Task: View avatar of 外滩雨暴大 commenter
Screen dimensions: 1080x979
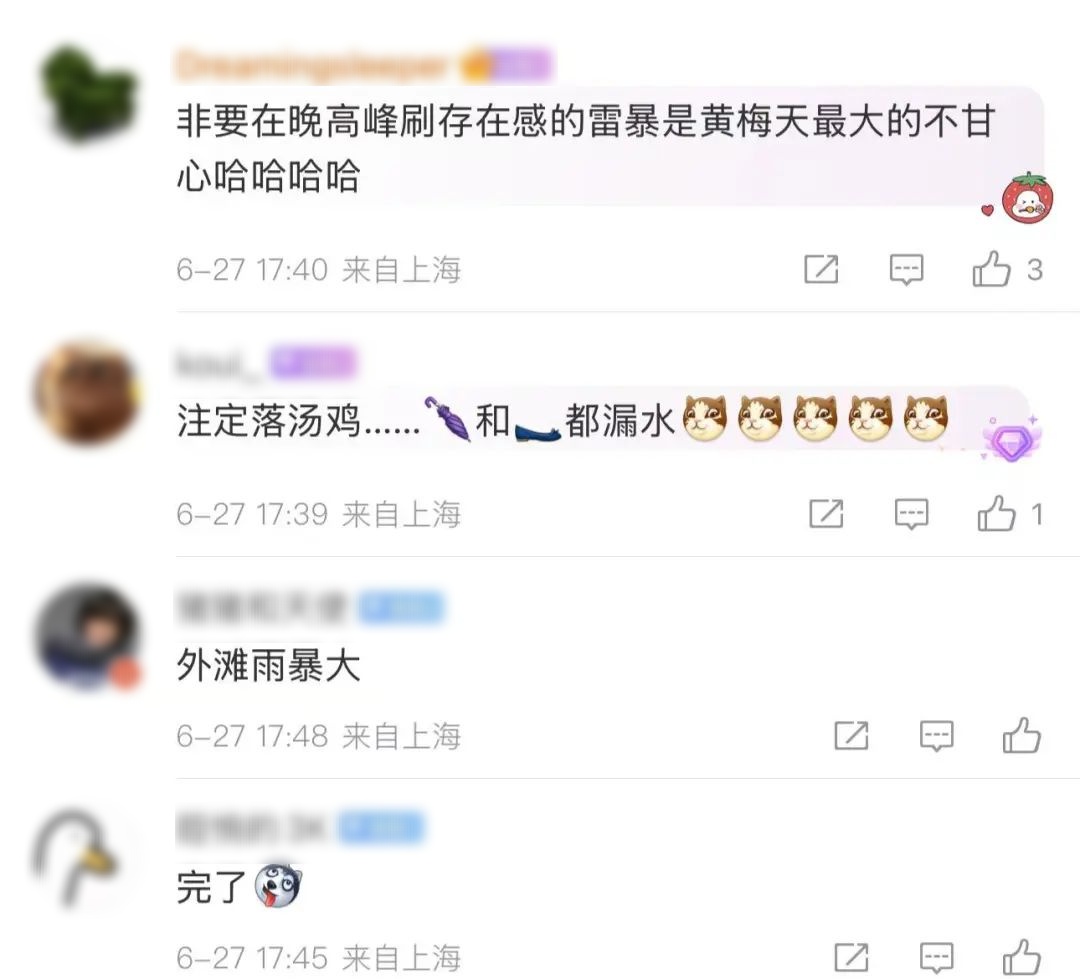Action: point(87,636)
